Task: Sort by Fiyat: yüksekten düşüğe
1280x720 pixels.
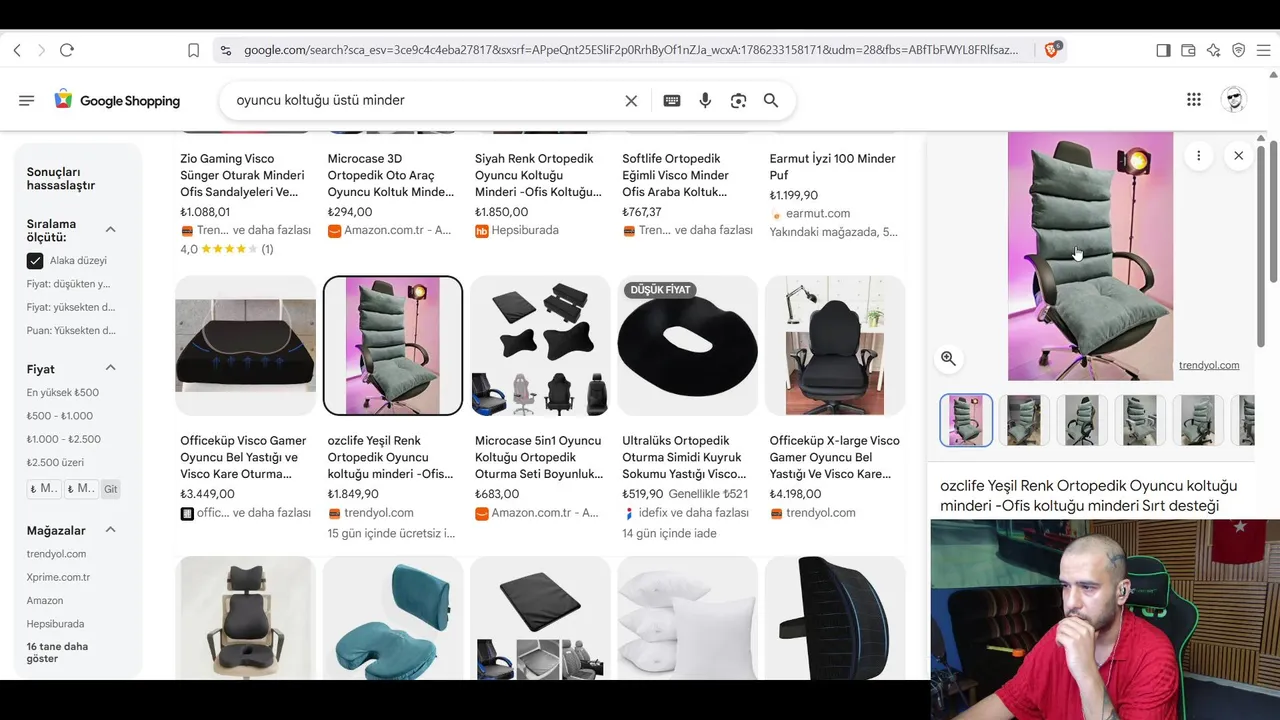Action: click(71, 307)
